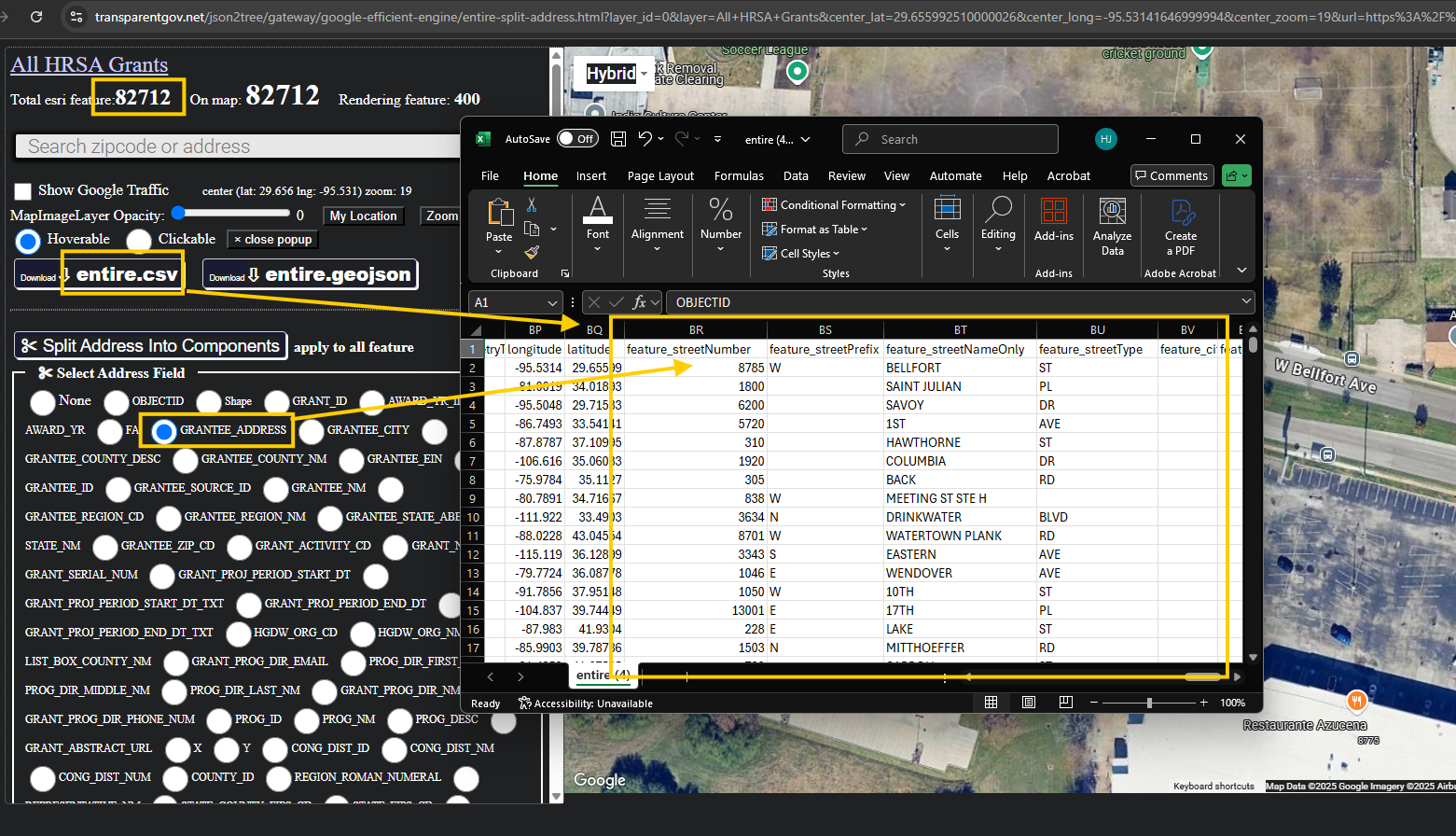
Task: Click the HJ account avatar
Action: tap(1105, 139)
